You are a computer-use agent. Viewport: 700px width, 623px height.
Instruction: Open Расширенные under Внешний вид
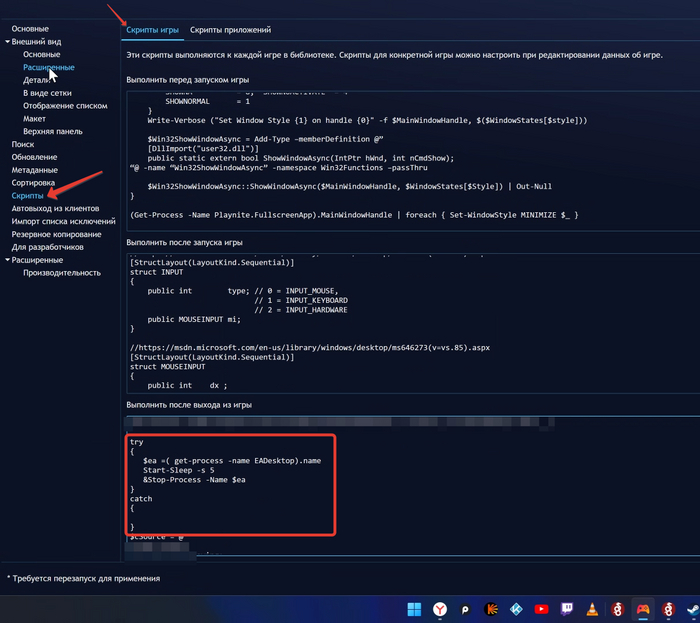[49, 67]
